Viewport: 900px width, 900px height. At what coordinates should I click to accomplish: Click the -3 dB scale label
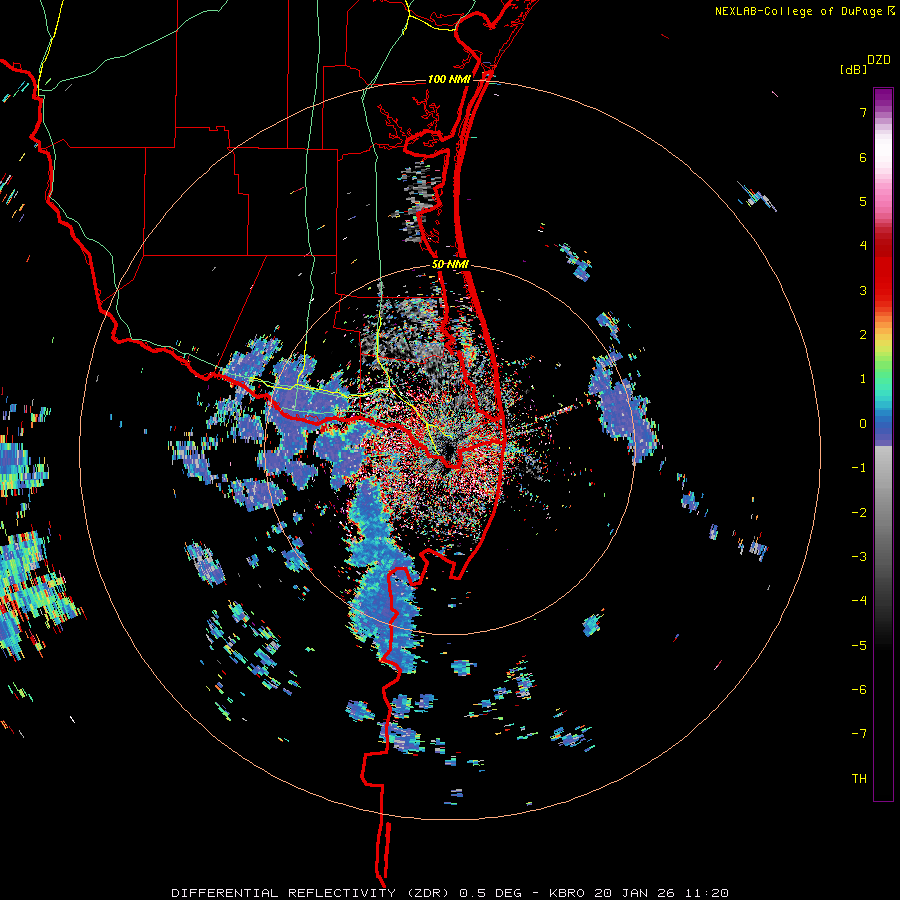859,557
